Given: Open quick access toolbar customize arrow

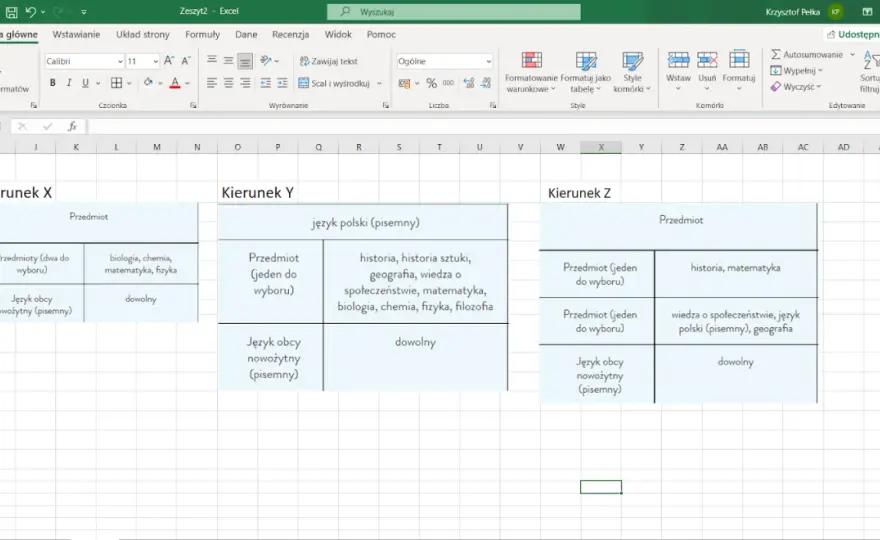Looking at the screenshot, I should pyautogui.click(x=84, y=12).
